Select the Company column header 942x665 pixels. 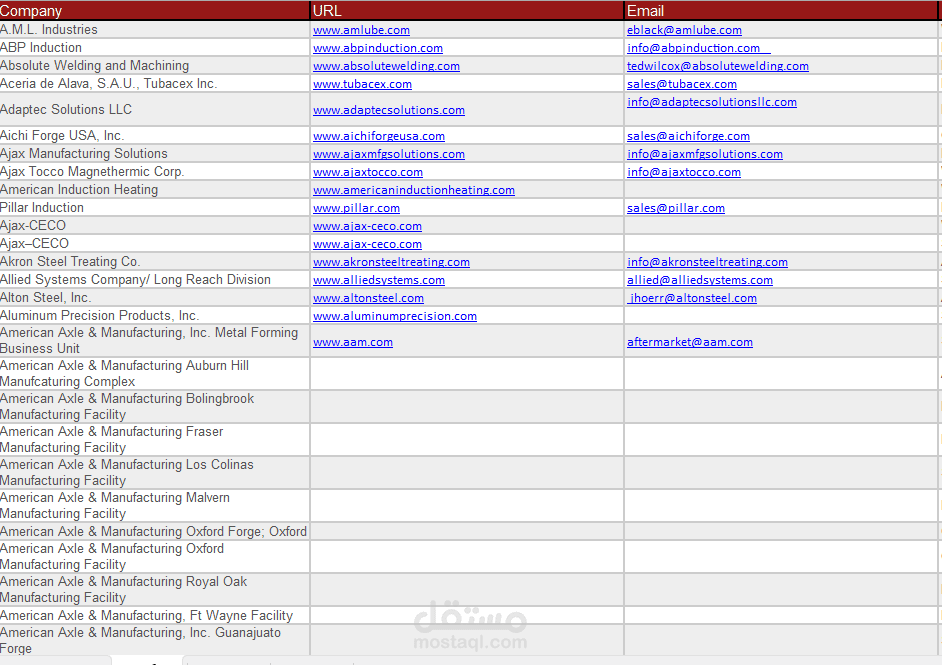tap(154, 11)
